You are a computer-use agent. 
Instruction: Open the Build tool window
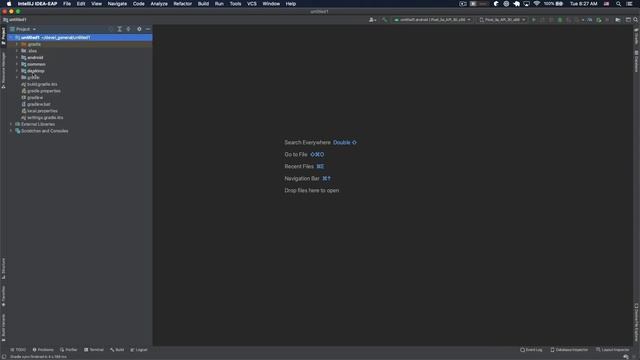tap(117, 350)
